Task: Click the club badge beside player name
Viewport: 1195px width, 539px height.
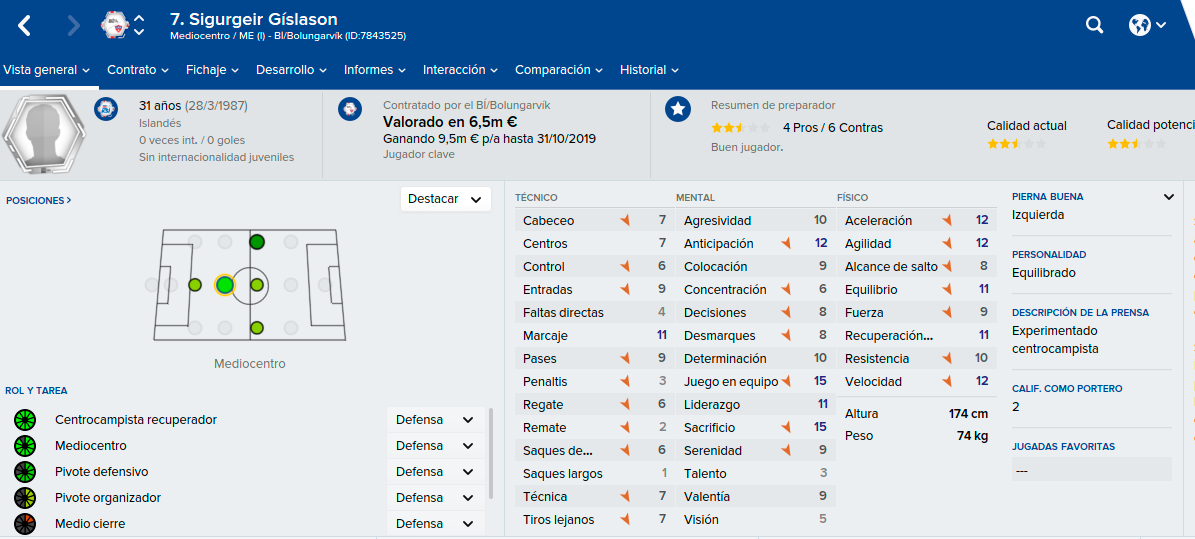Action: click(114, 25)
